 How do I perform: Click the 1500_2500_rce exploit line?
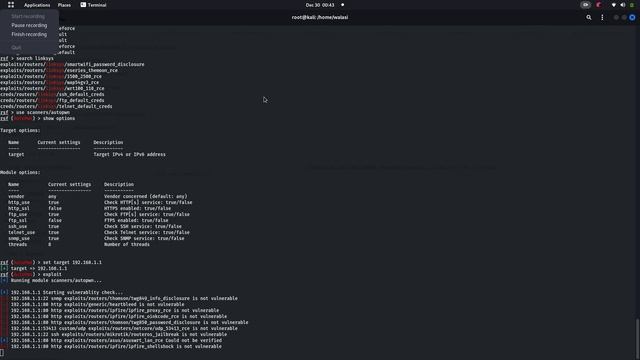[x=51, y=76]
